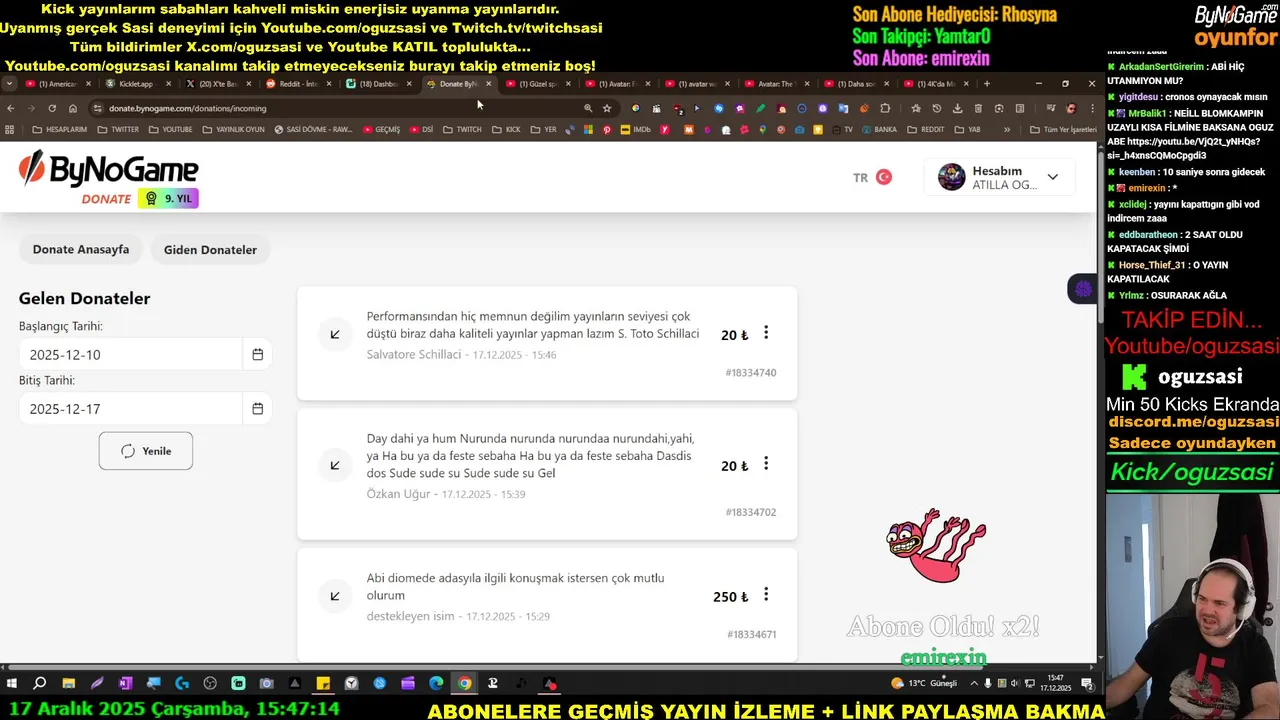Open the TR language link

click(860, 178)
